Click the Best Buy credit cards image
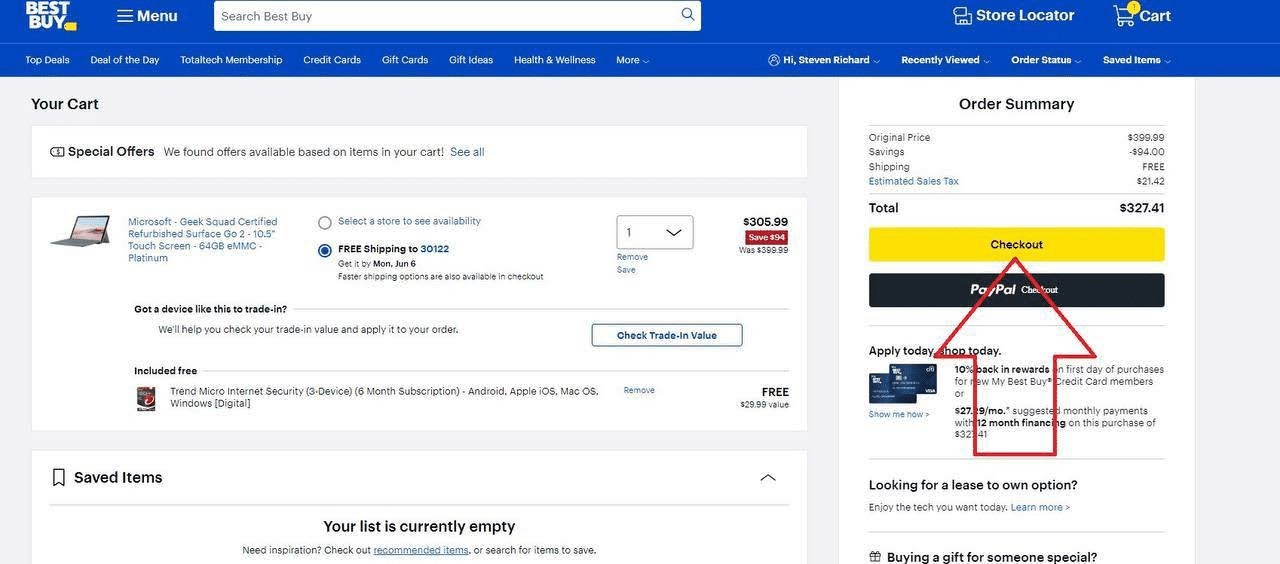1280x564 pixels. click(903, 383)
